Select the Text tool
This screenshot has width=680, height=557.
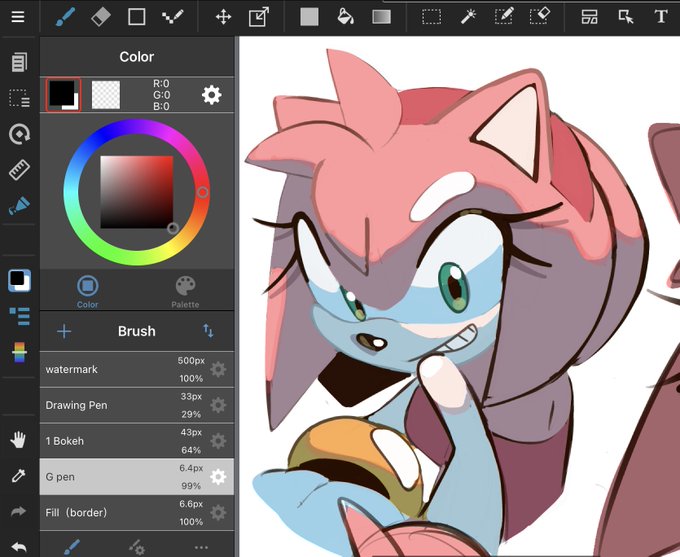pyautogui.click(x=661, y=17)
